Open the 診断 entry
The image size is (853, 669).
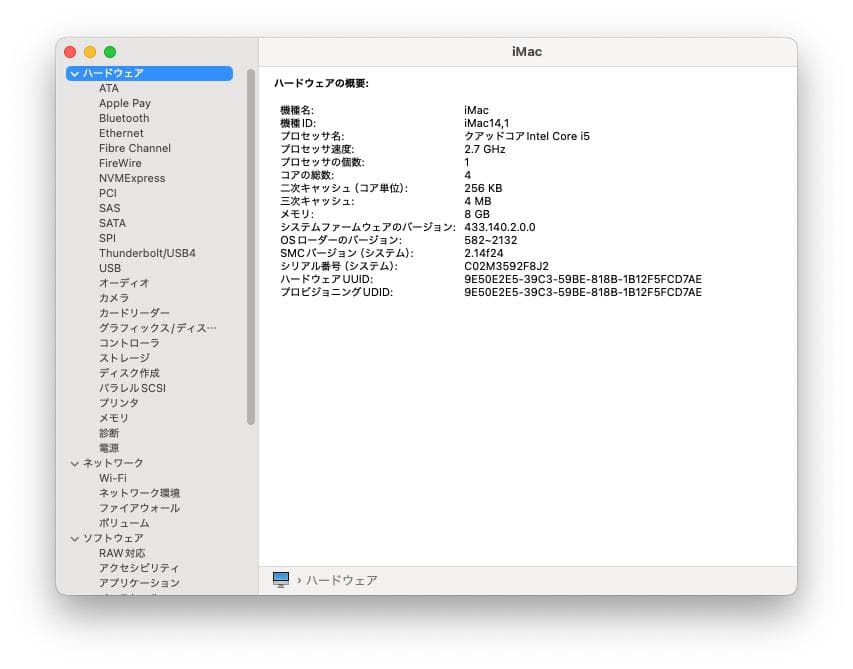[x=109, y=433]
